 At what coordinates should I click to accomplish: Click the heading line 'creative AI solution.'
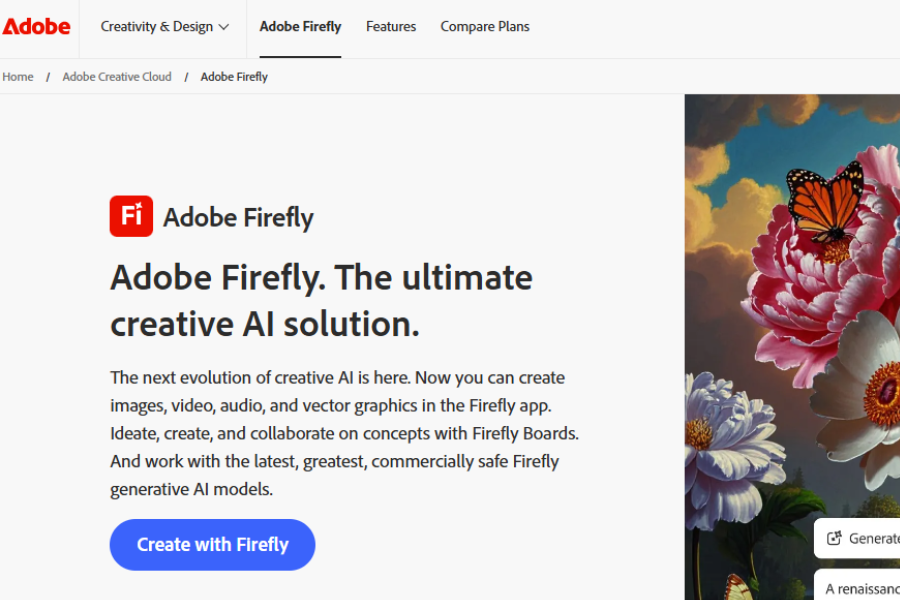(x=265, y=324)
